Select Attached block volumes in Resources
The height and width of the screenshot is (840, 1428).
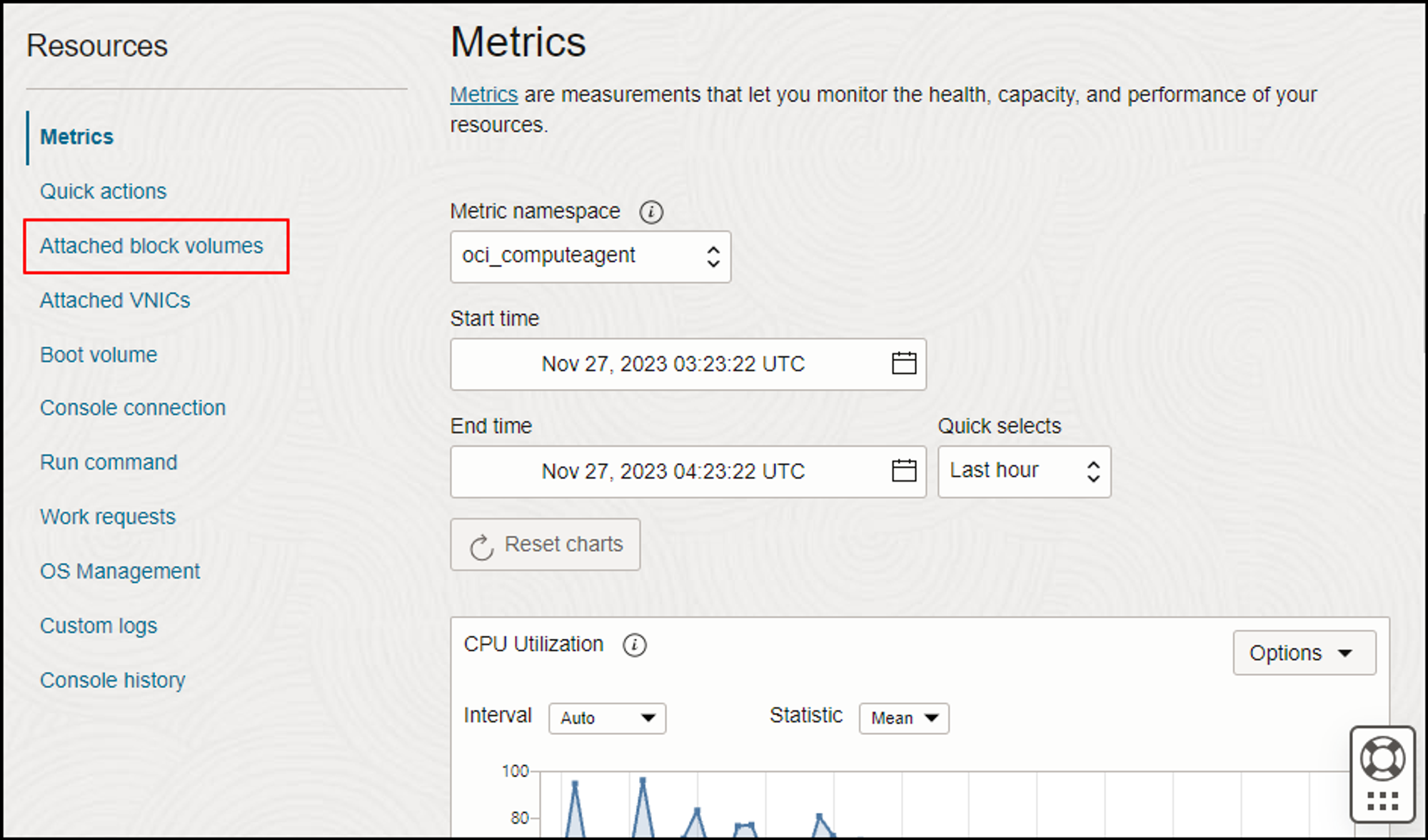pyautogui.click(x=151, y=246)
